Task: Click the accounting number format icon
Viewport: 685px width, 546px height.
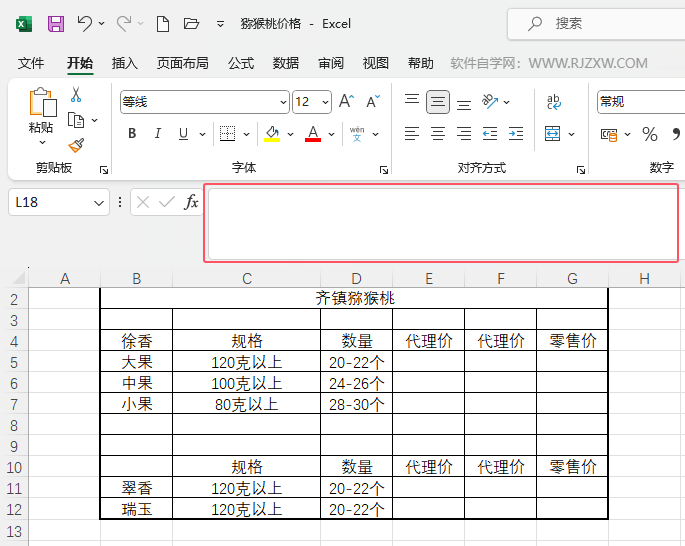Action: (609, 135)
